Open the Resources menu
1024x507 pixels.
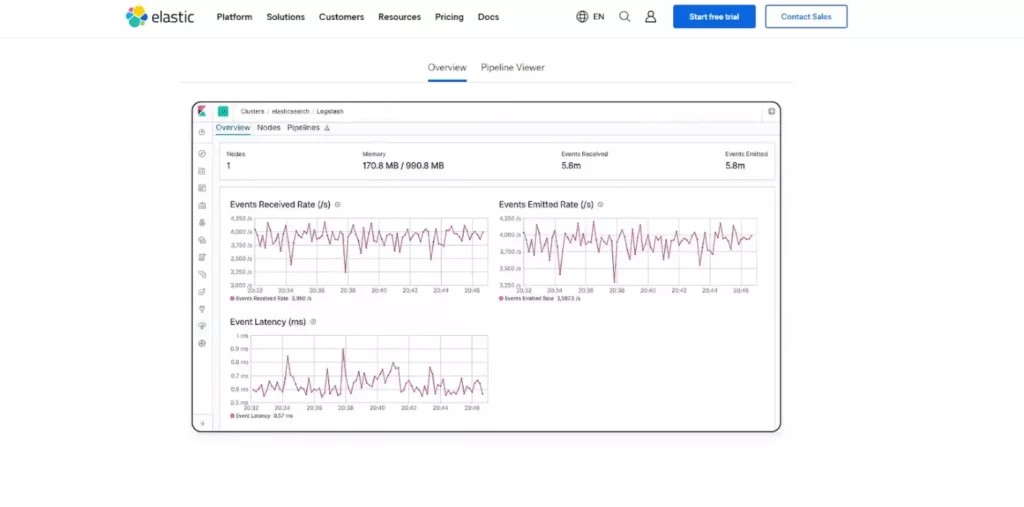400,17
